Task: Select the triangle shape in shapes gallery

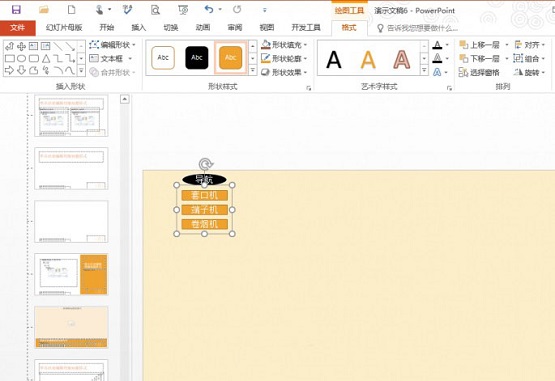Action: click(46, 58)
